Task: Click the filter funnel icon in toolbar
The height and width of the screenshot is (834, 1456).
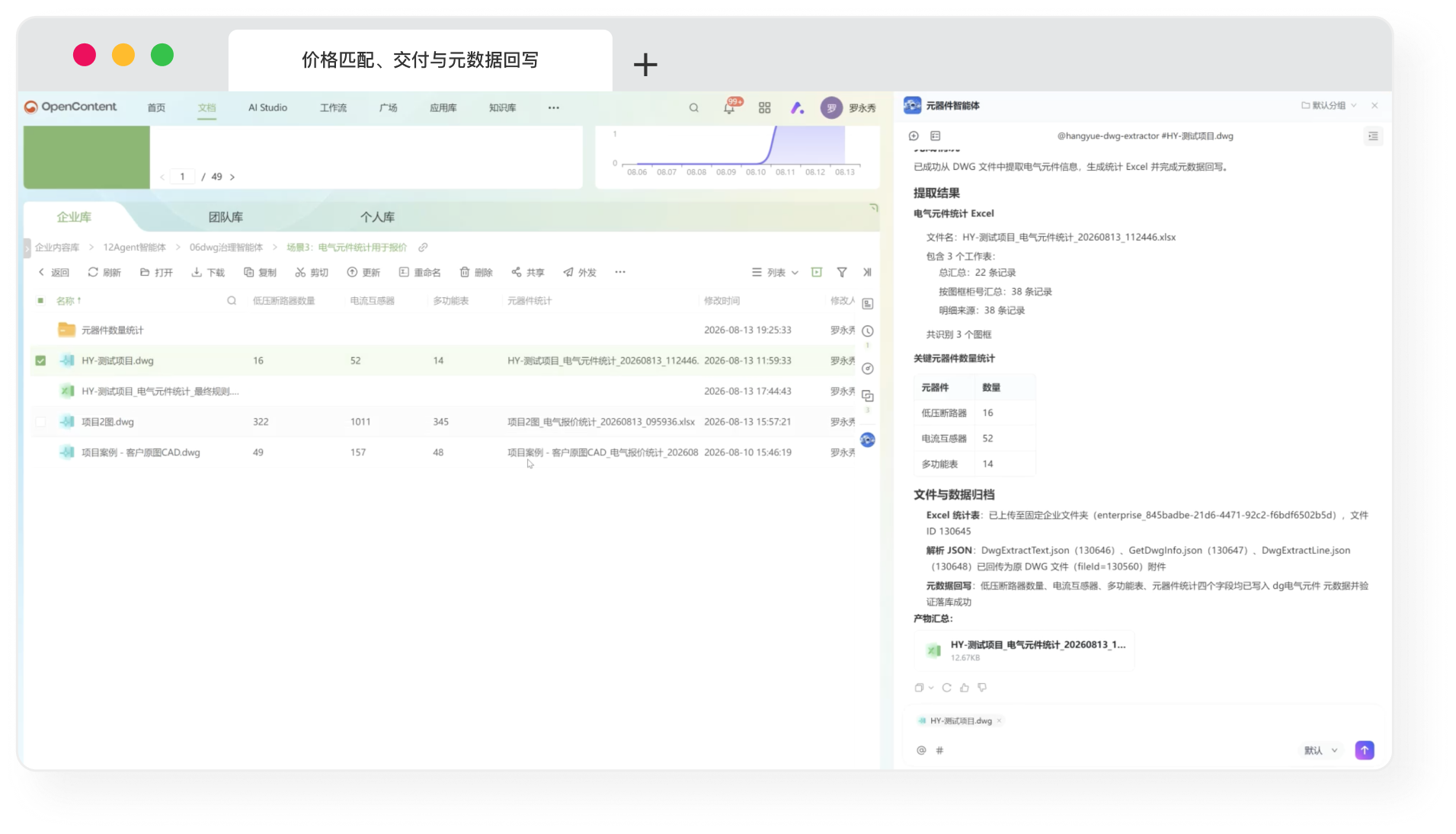Action: click(x=842, y=272)
